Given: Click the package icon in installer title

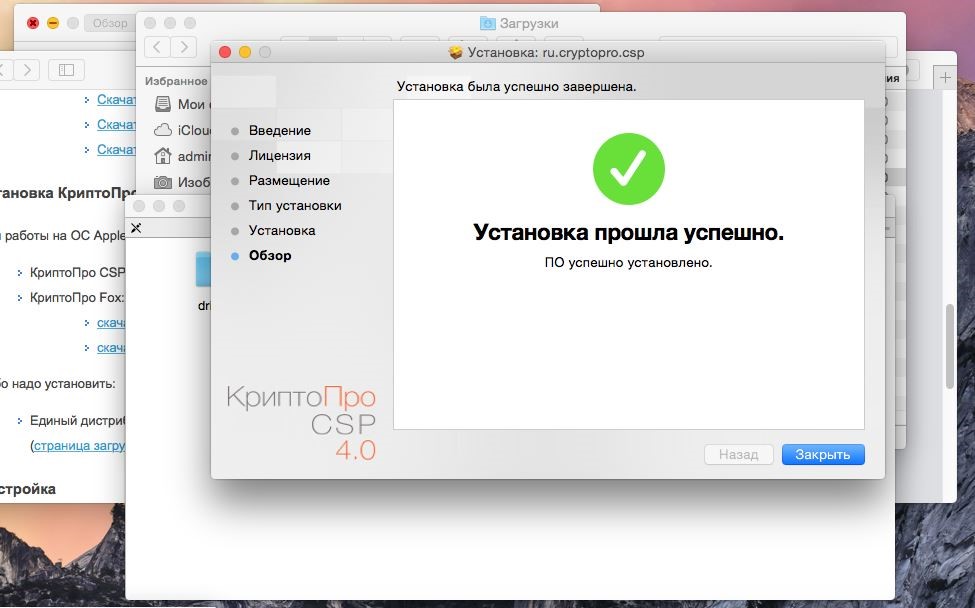Looking at the screenshot, I should 456,52.
